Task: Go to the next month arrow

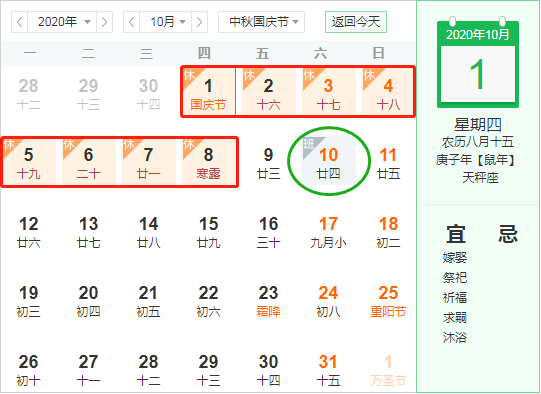Action: tap(199, 22)
